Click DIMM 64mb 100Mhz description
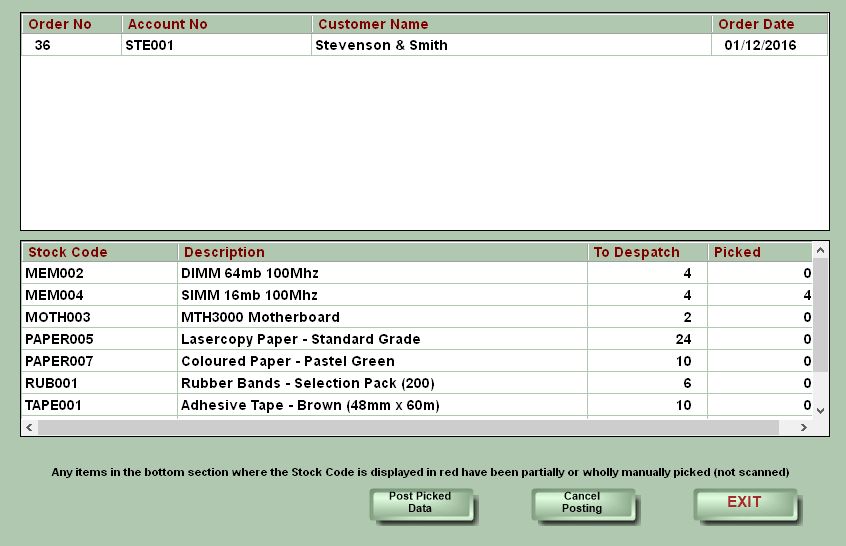The height and width of the screenshot is (546, 846). 383,274
